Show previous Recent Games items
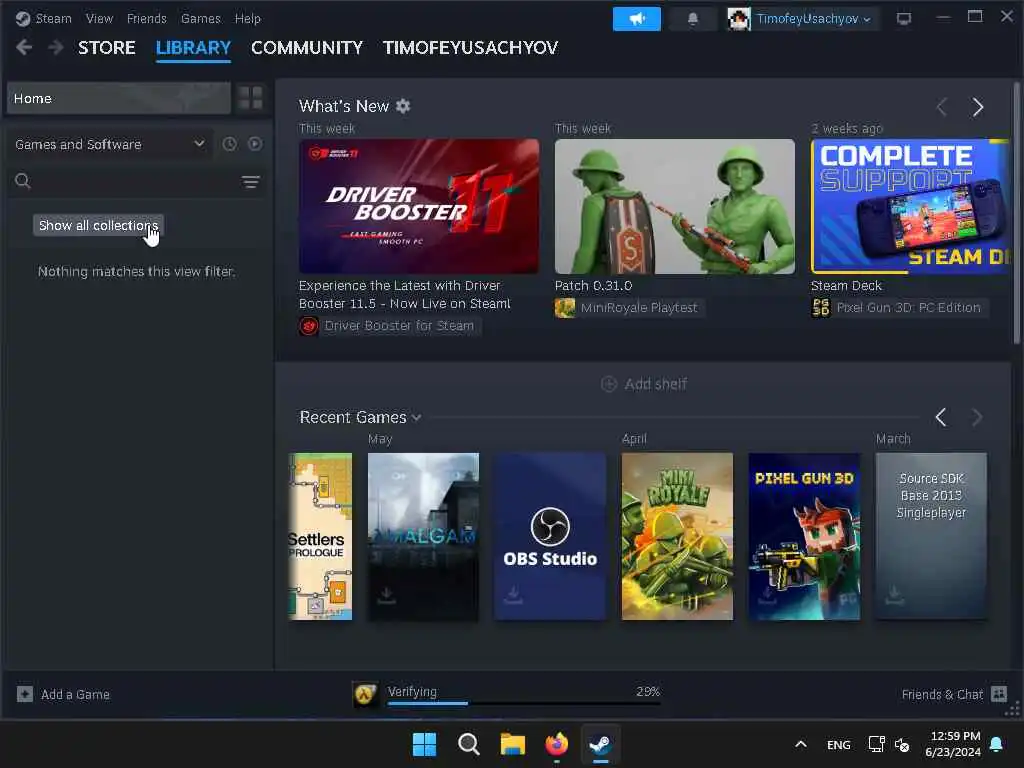Viewport: 1024px width, 768px height. (x=941, y=417)
